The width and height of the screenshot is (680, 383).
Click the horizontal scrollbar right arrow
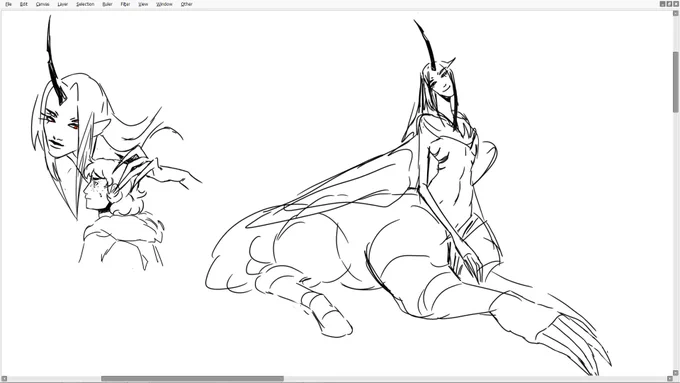pos(670,379)
